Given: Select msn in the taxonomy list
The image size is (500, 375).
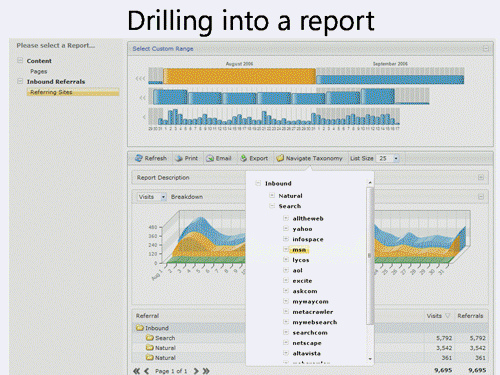Looking at the screenshot, I should coord(299,250).
